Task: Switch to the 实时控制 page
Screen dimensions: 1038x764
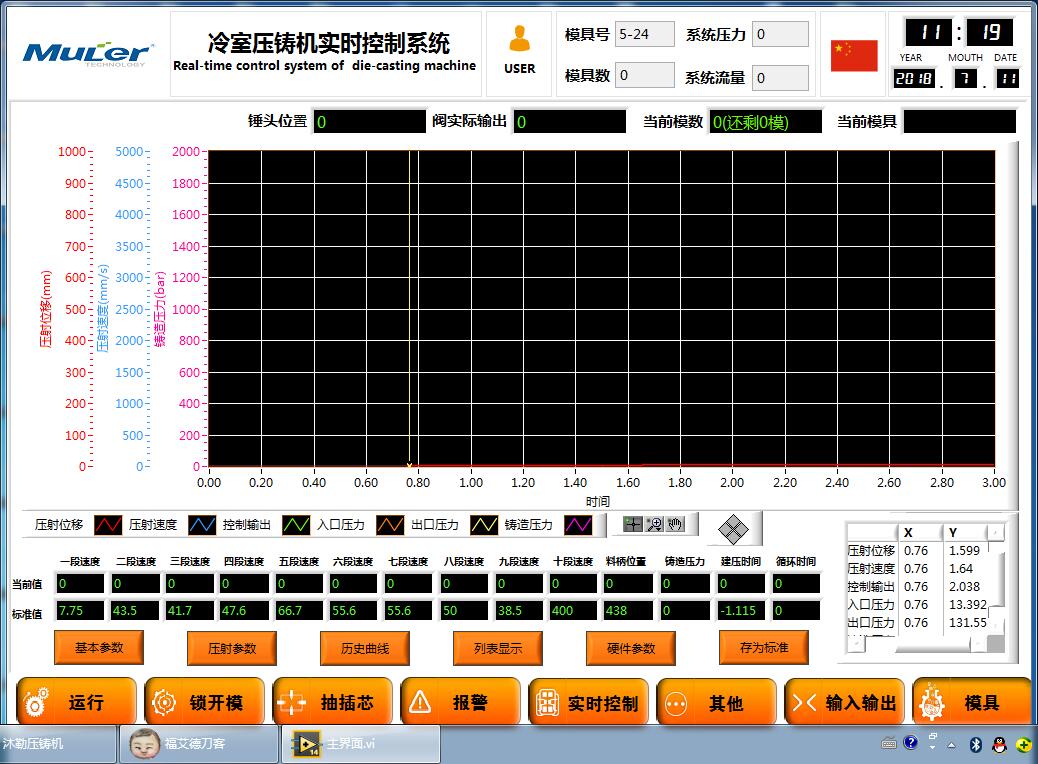Action: [x=589, y=703]
